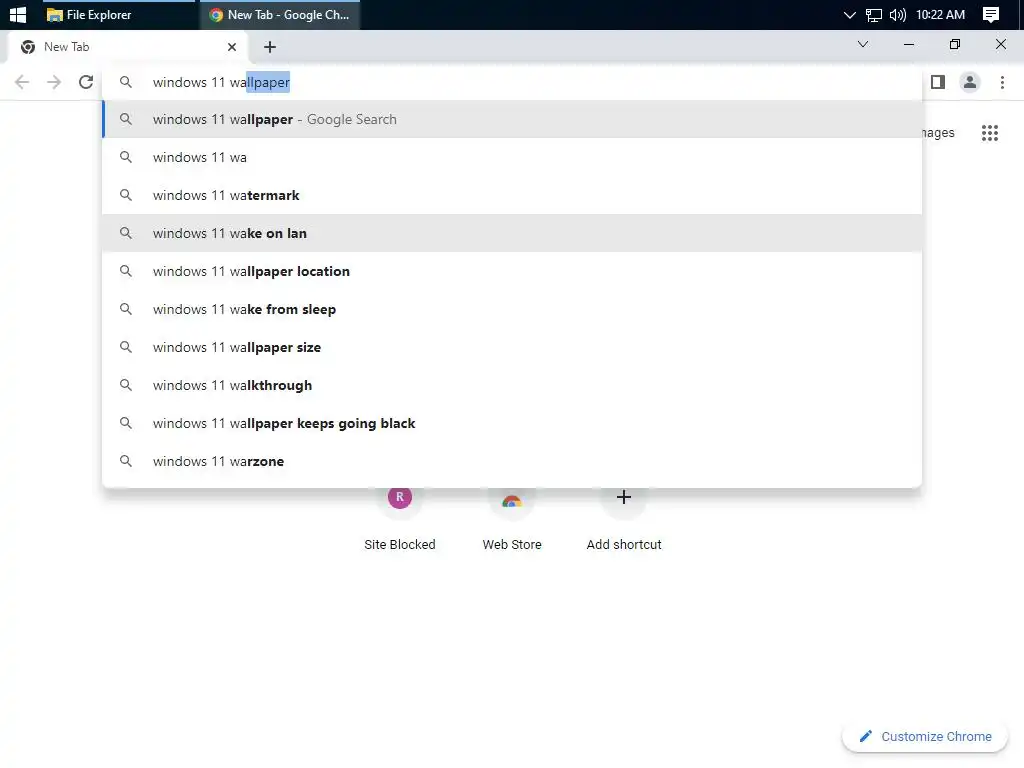Click the magnifier beside 'windows 11 walkthrough'
This screenshot has height=768, width=1024.
(x=125, y=385)
